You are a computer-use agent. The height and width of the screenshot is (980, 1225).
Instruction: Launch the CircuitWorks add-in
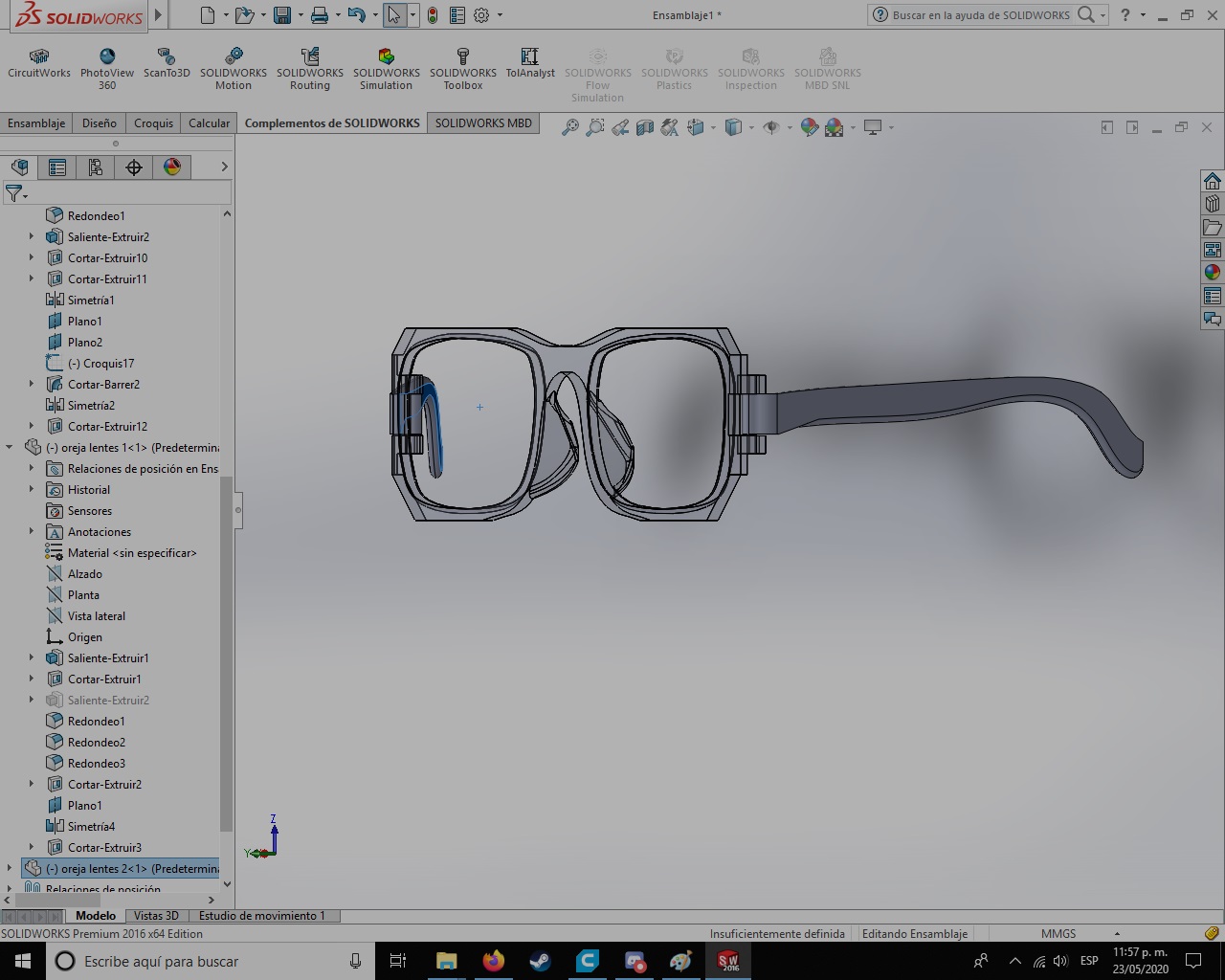point(39,64)
